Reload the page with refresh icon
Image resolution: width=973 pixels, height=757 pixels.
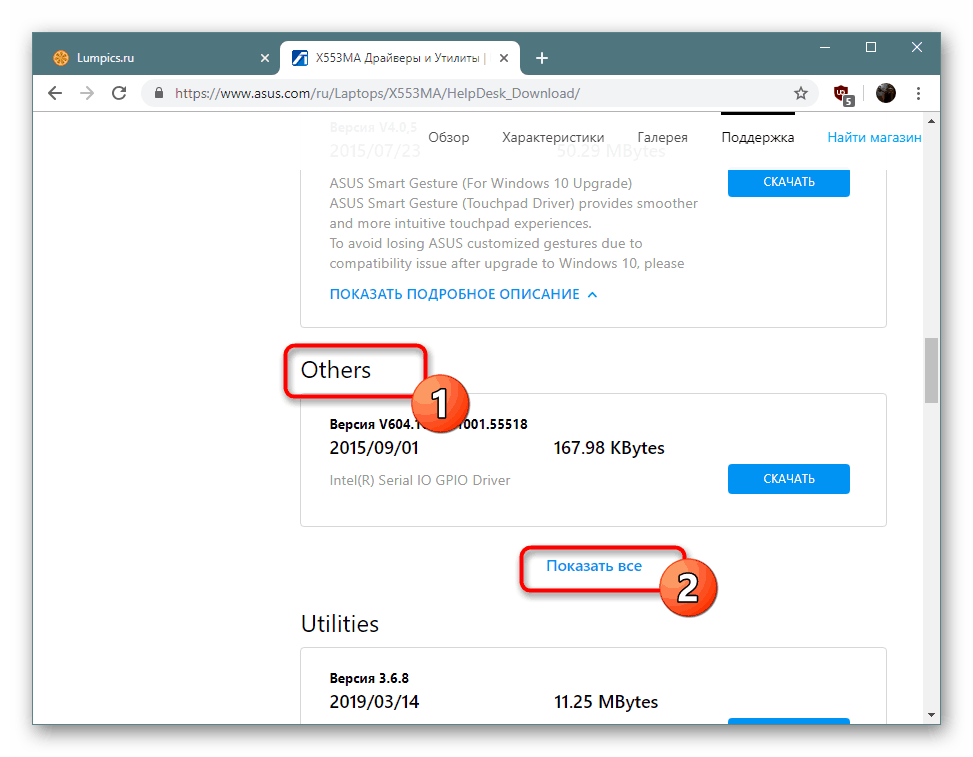coord(119,93)
